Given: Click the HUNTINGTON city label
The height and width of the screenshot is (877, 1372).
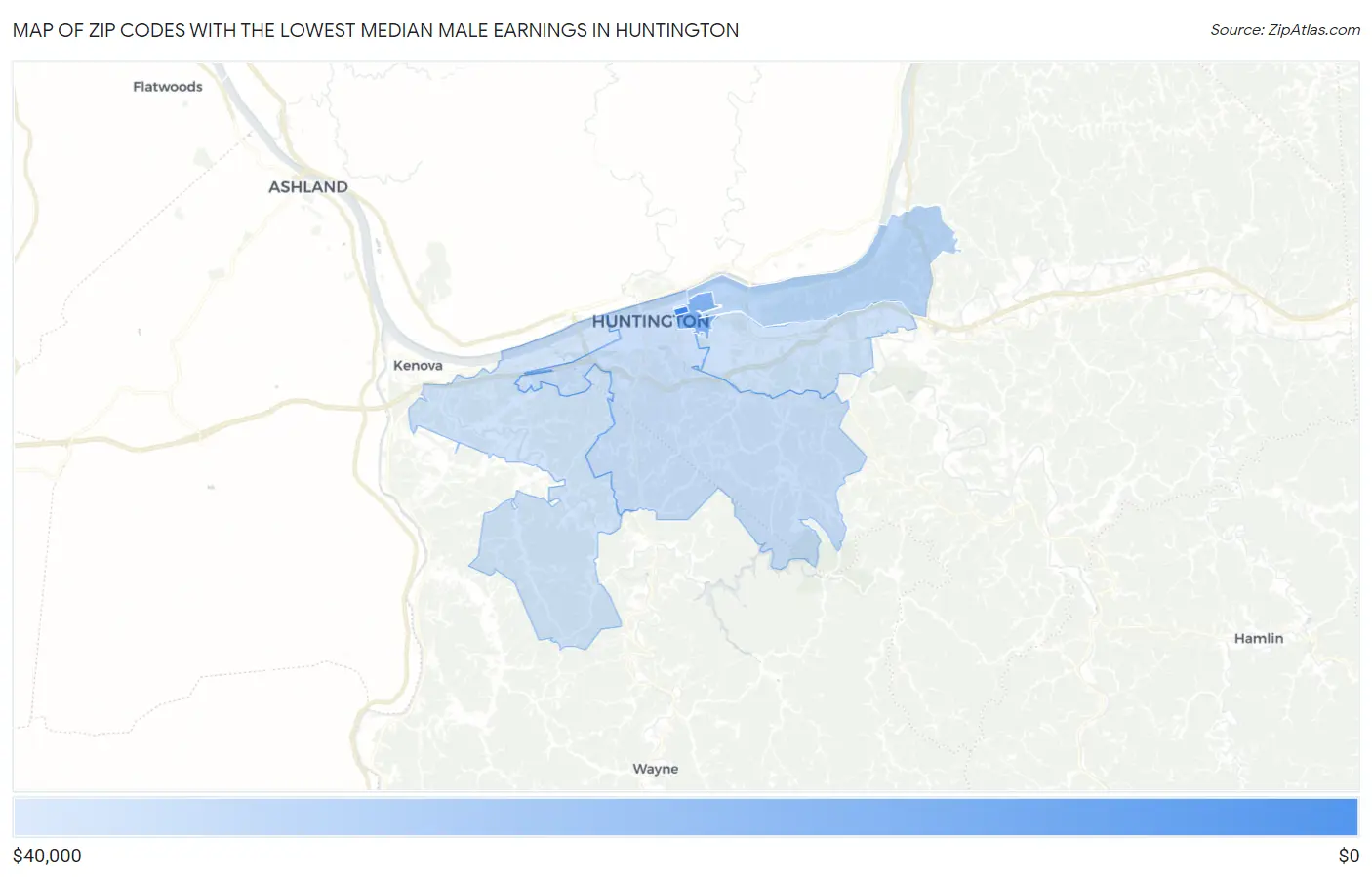Looking at the screenshot, I should (x=651, y=321).
